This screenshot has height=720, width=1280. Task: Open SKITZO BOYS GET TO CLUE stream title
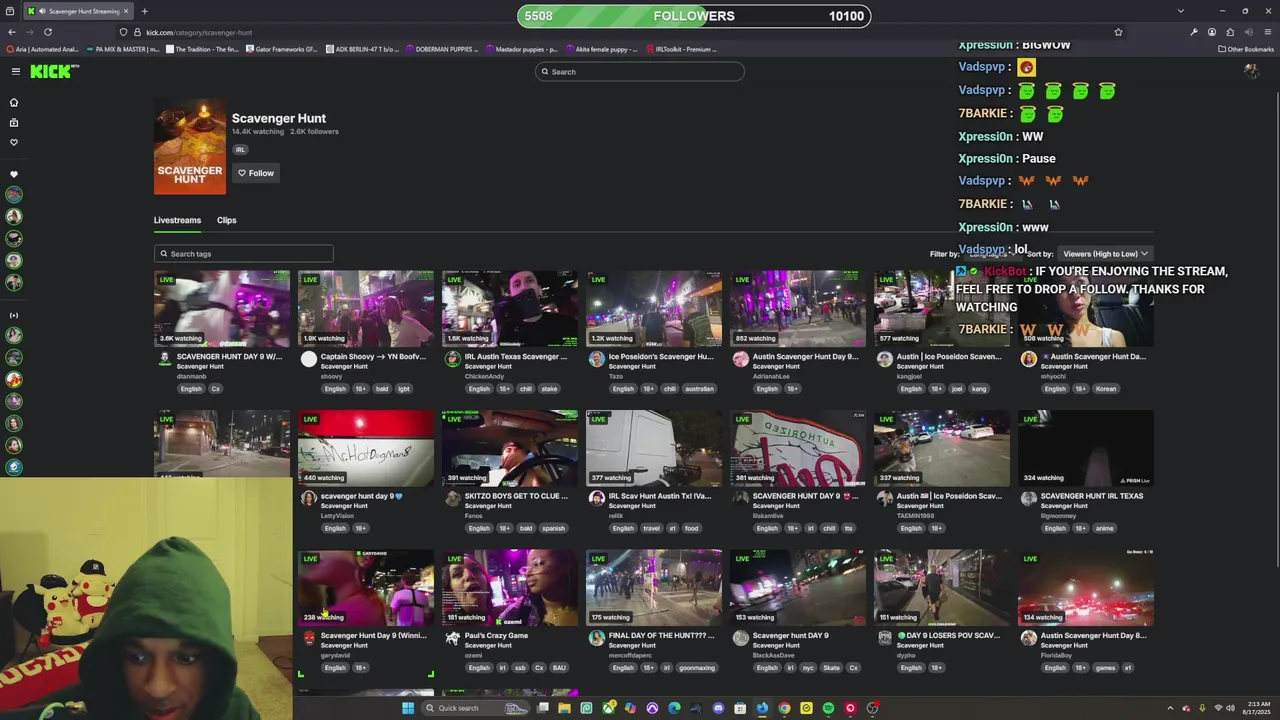[x=516, y=496]
